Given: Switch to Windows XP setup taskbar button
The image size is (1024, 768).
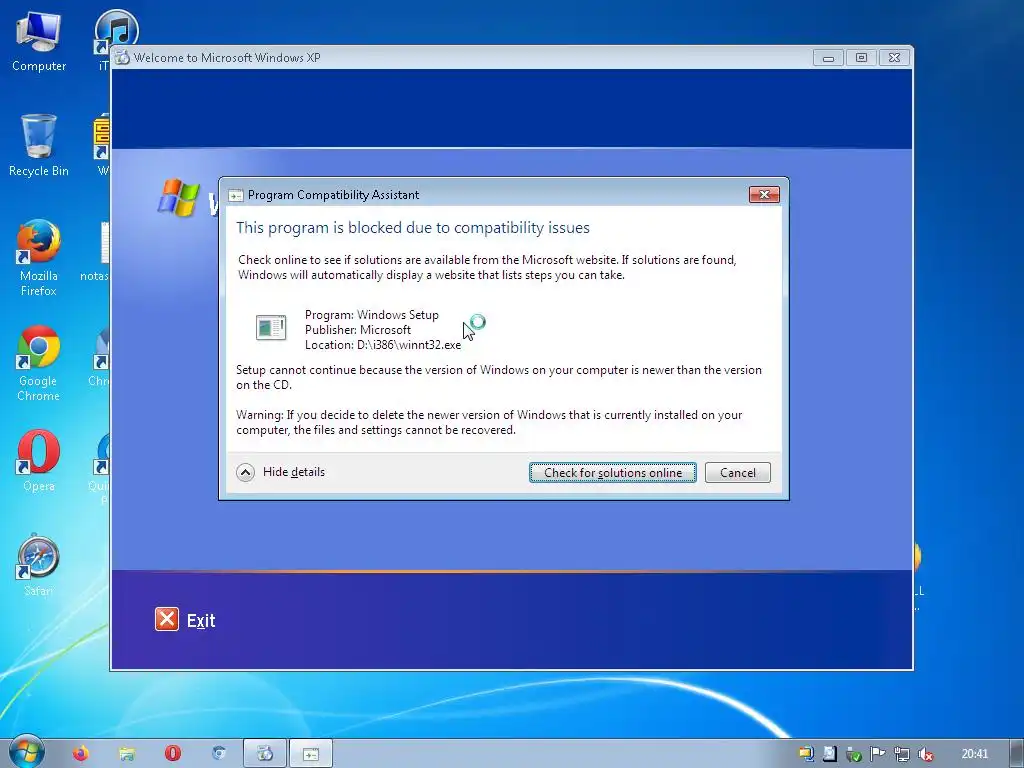Looking at the screenshot, I should [x=265, y=754].
